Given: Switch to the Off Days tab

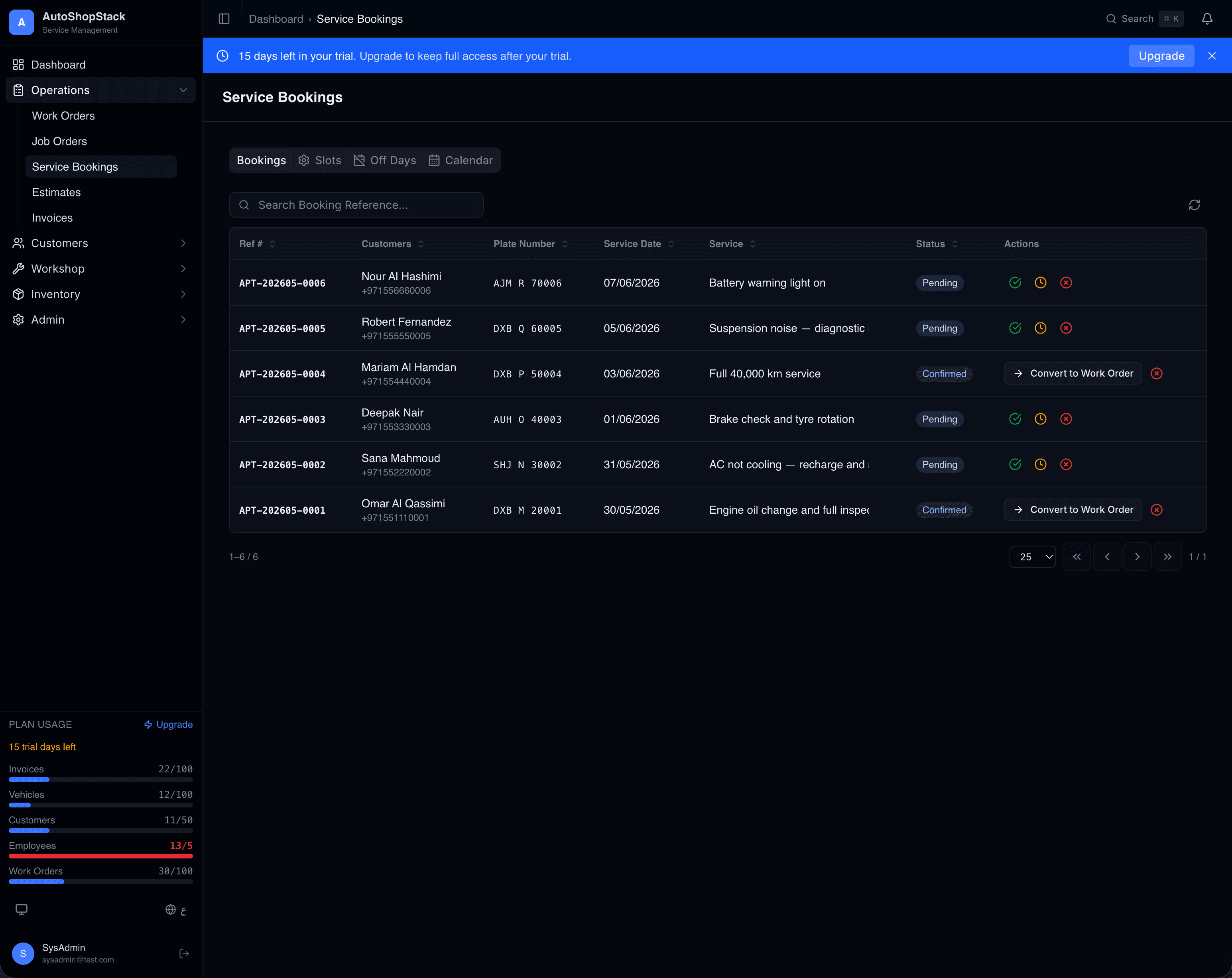Looking at the screenshot, I should click(x=385, y=161).
